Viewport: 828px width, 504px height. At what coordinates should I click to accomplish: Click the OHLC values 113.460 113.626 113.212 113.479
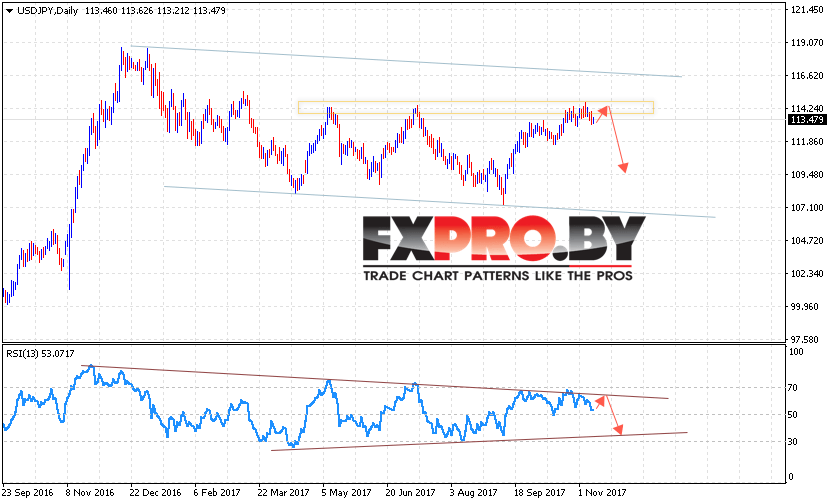[155, 11]
